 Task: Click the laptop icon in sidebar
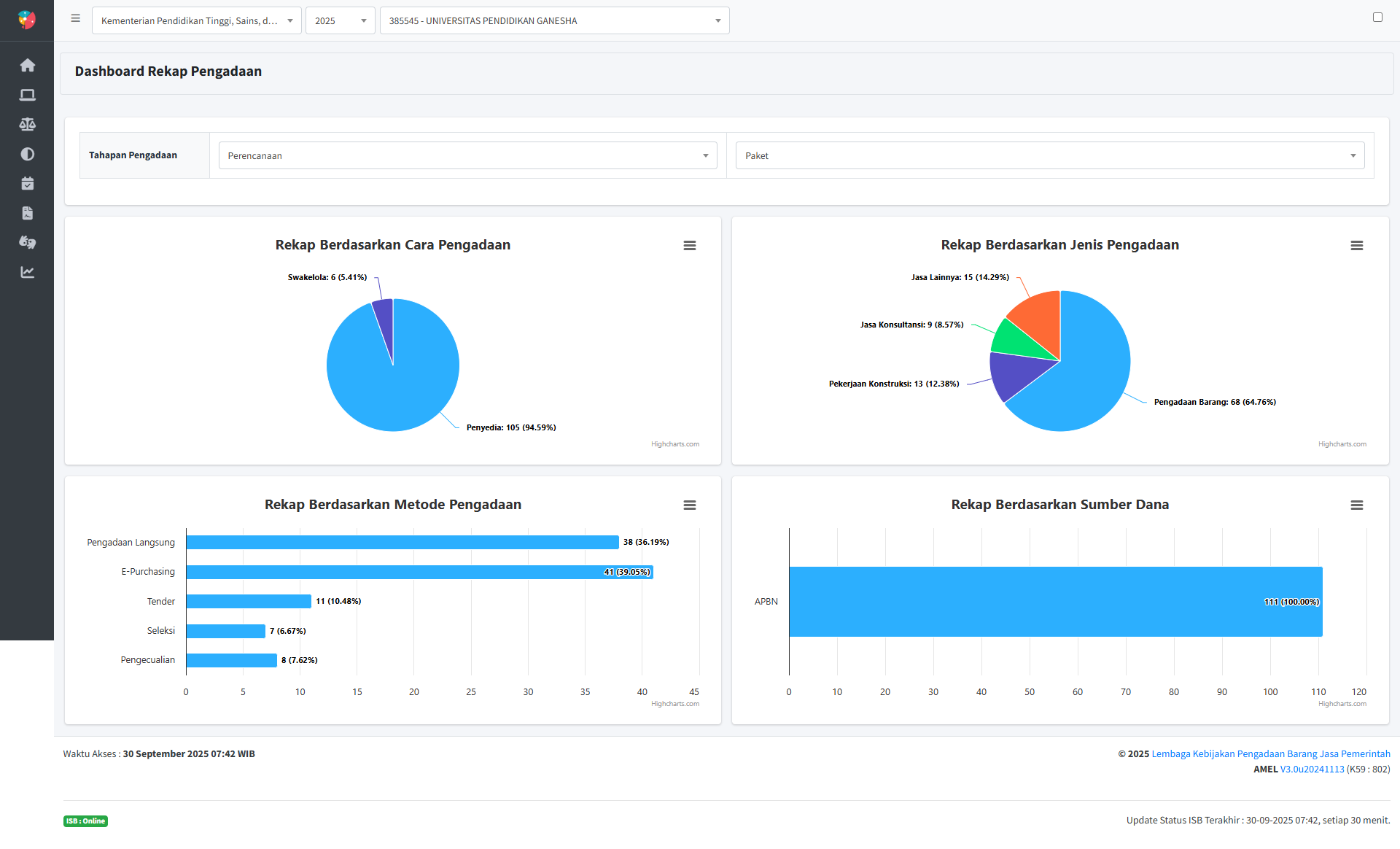click(27, 95)
